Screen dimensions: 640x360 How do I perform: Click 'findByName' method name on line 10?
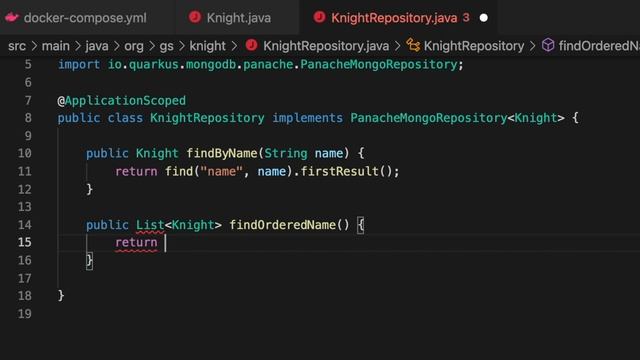pyautogui.click(x=222, y=153)
